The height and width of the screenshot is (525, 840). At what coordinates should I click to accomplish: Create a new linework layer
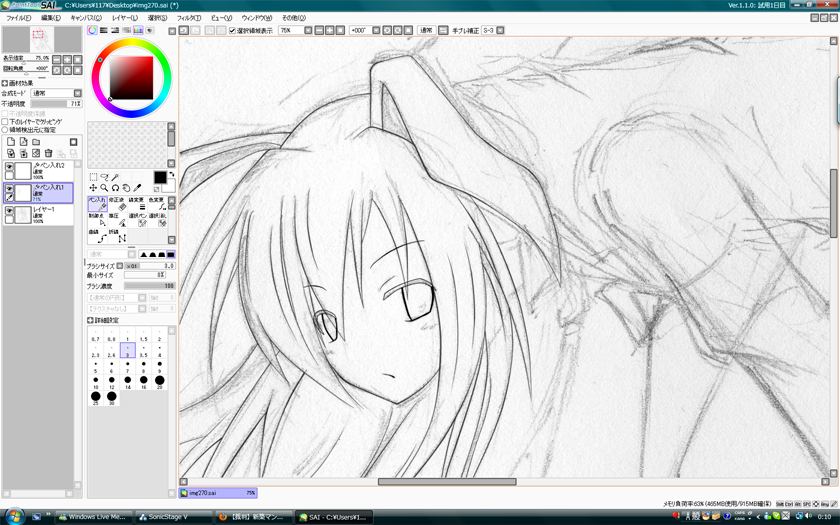coord(24,142)
